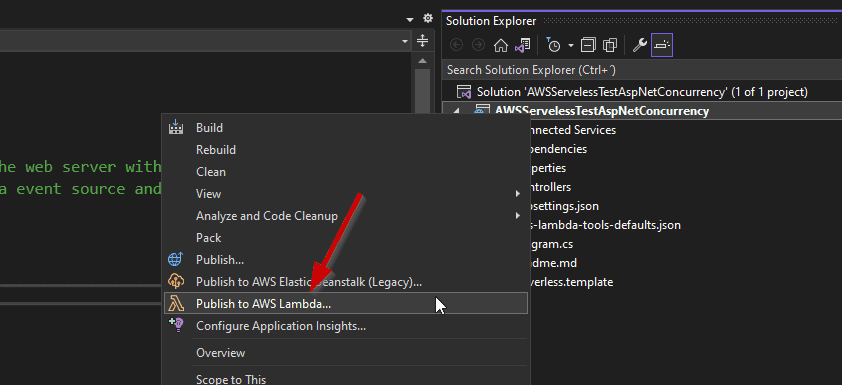Click the Application Insights lightbulb icon
The width and height of the screenshot is (842, 385).
(x=176, y=325)
